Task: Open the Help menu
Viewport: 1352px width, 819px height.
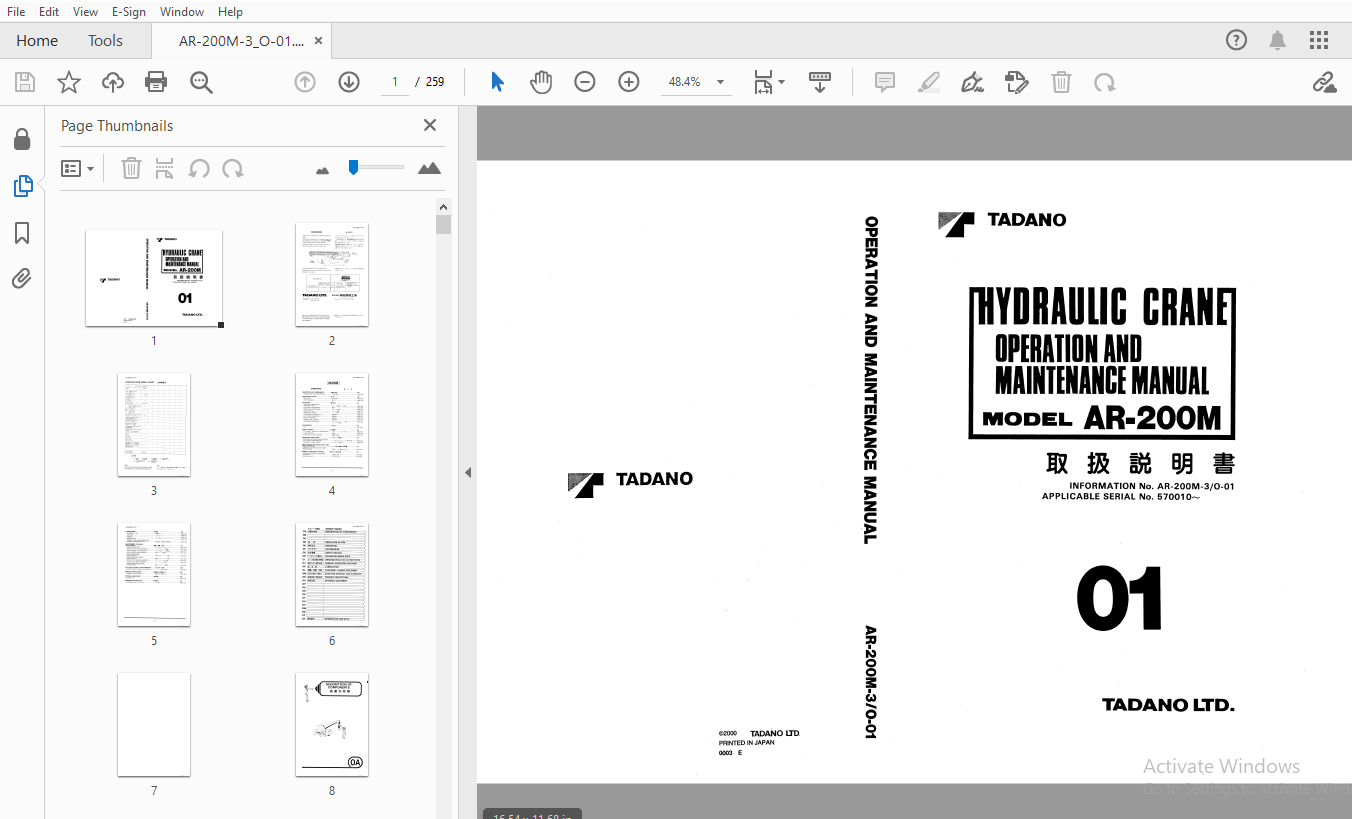Action: click(230, 11)
